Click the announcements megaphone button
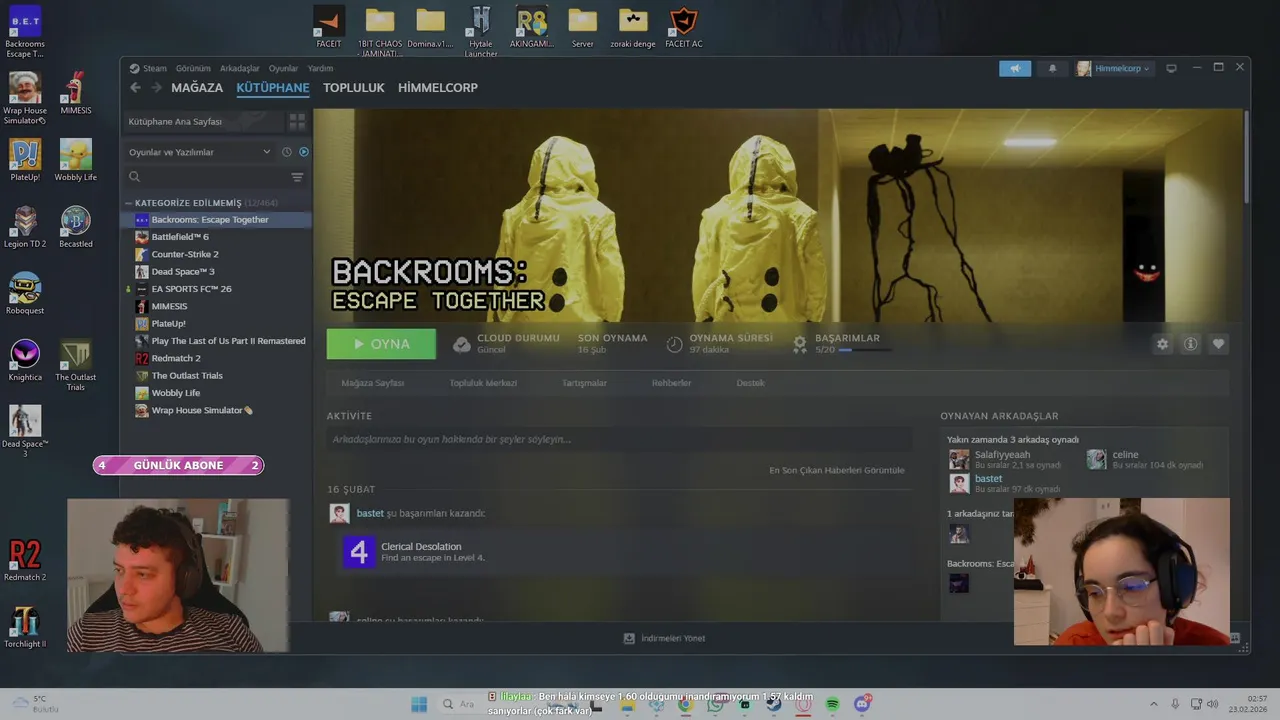 click(1015, 68)
